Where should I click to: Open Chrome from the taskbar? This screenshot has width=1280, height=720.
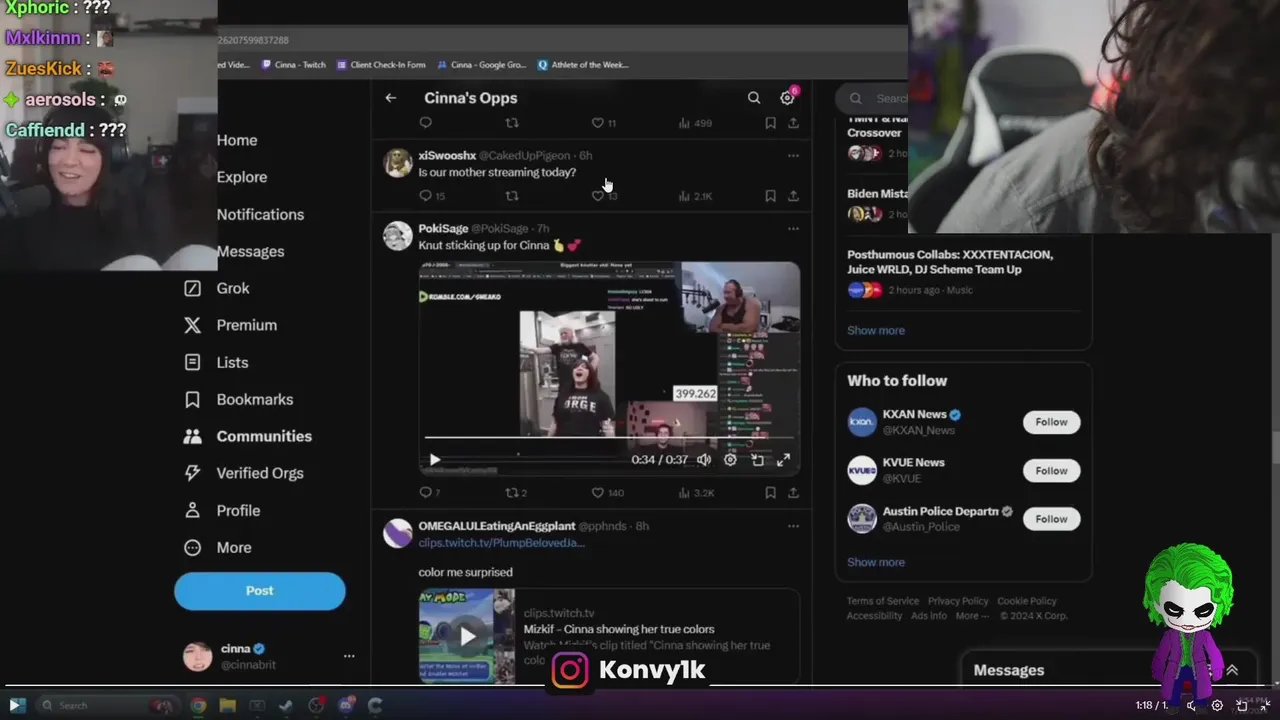pos(198,706)
